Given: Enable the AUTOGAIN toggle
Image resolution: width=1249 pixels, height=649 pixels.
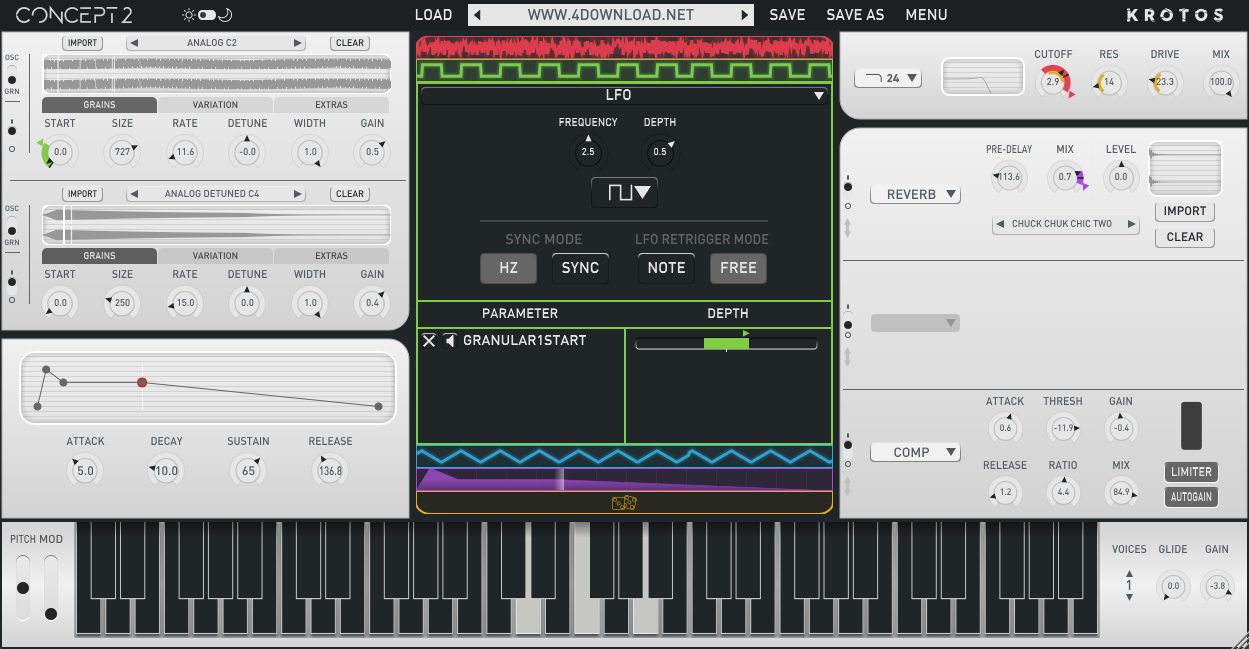Looking at the screenshot, I should point(1191,497).
